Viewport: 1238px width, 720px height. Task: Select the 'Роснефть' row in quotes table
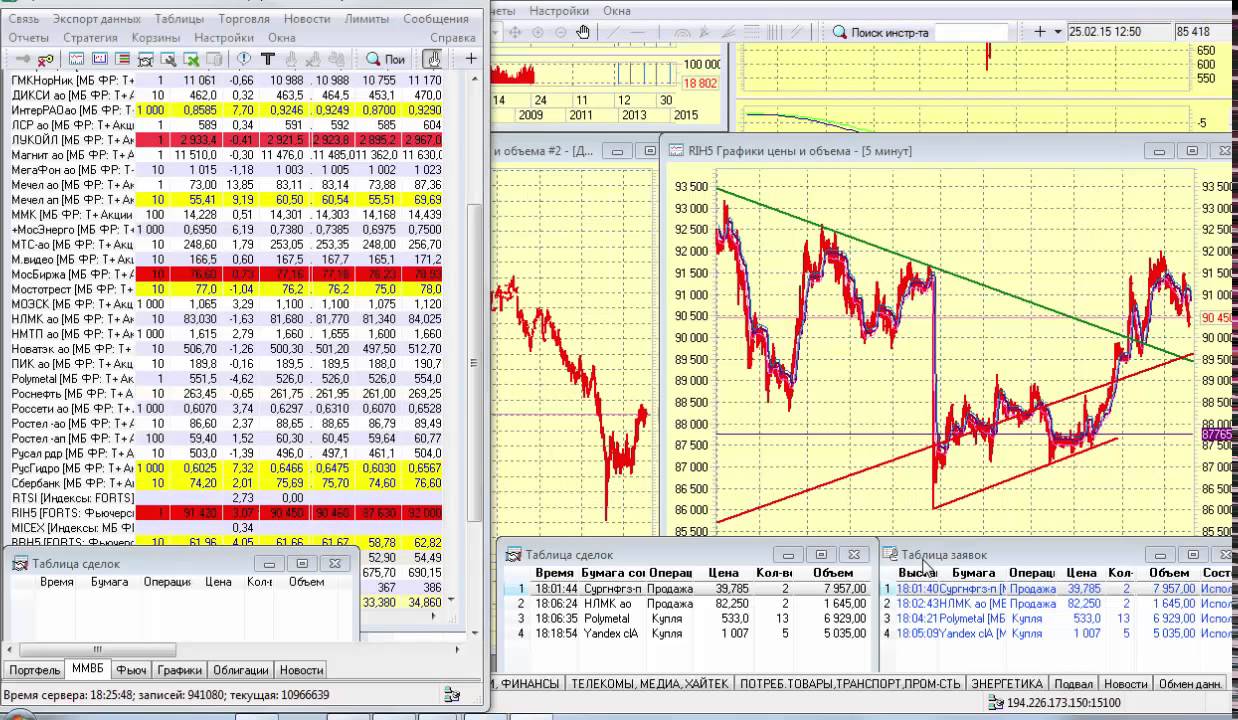pyautogui.click(x=226, y=394)
